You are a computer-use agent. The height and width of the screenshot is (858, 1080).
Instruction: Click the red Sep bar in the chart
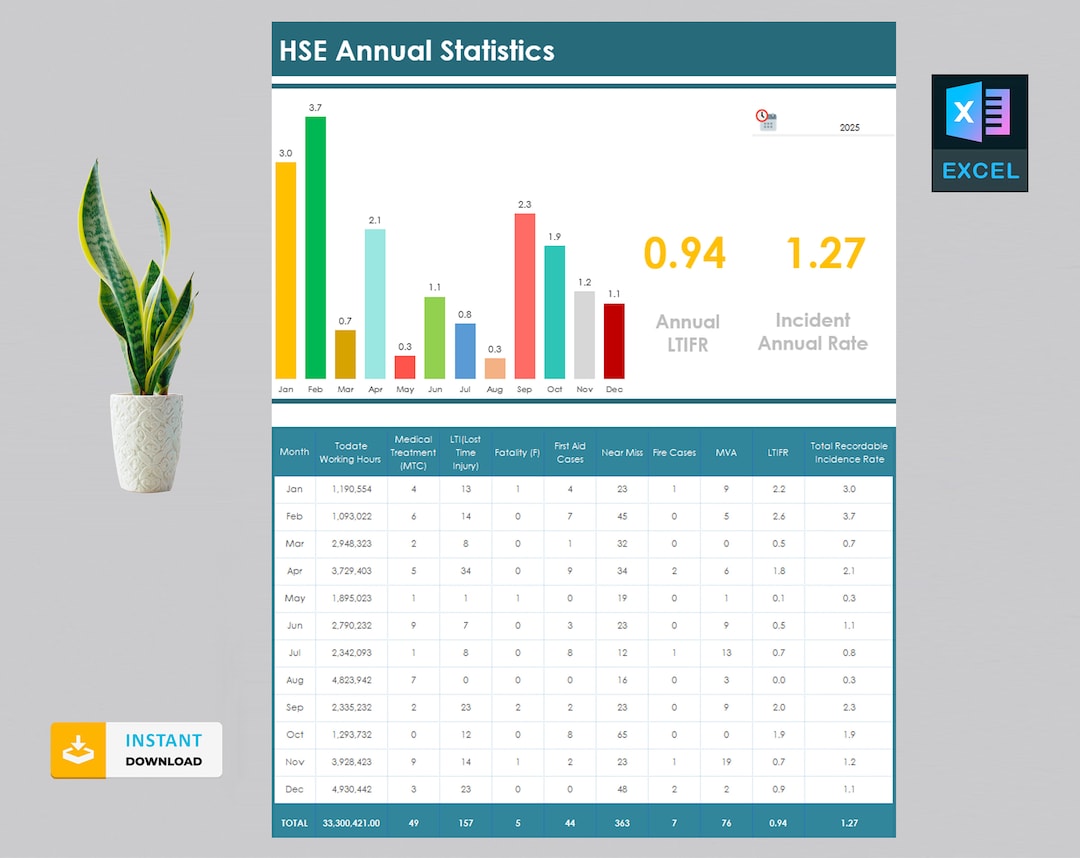[x=524, y=295]
